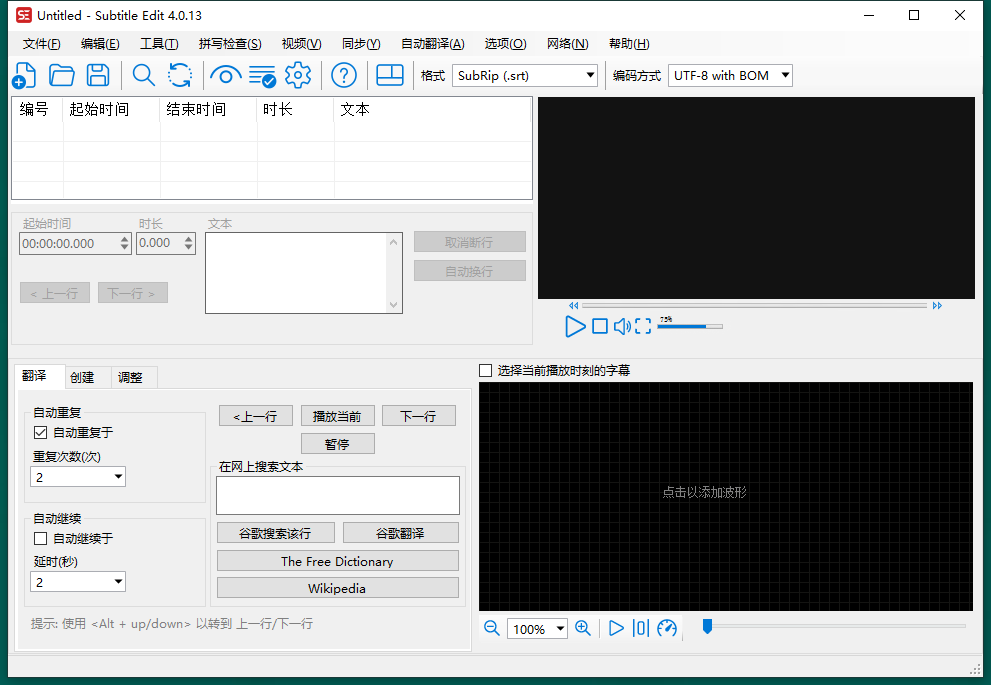Click the waveform position slider handle
991x685 pixels.
click(707, 626)
